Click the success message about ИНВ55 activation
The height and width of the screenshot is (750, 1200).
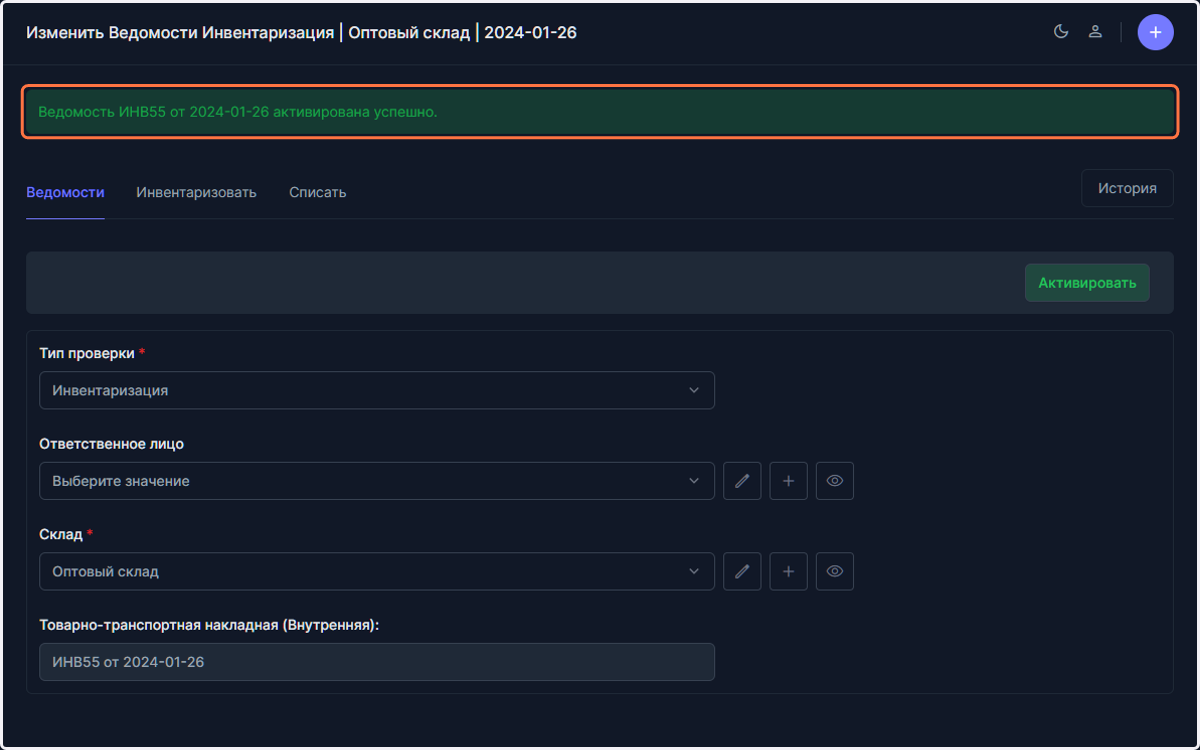tap(599, 112)
